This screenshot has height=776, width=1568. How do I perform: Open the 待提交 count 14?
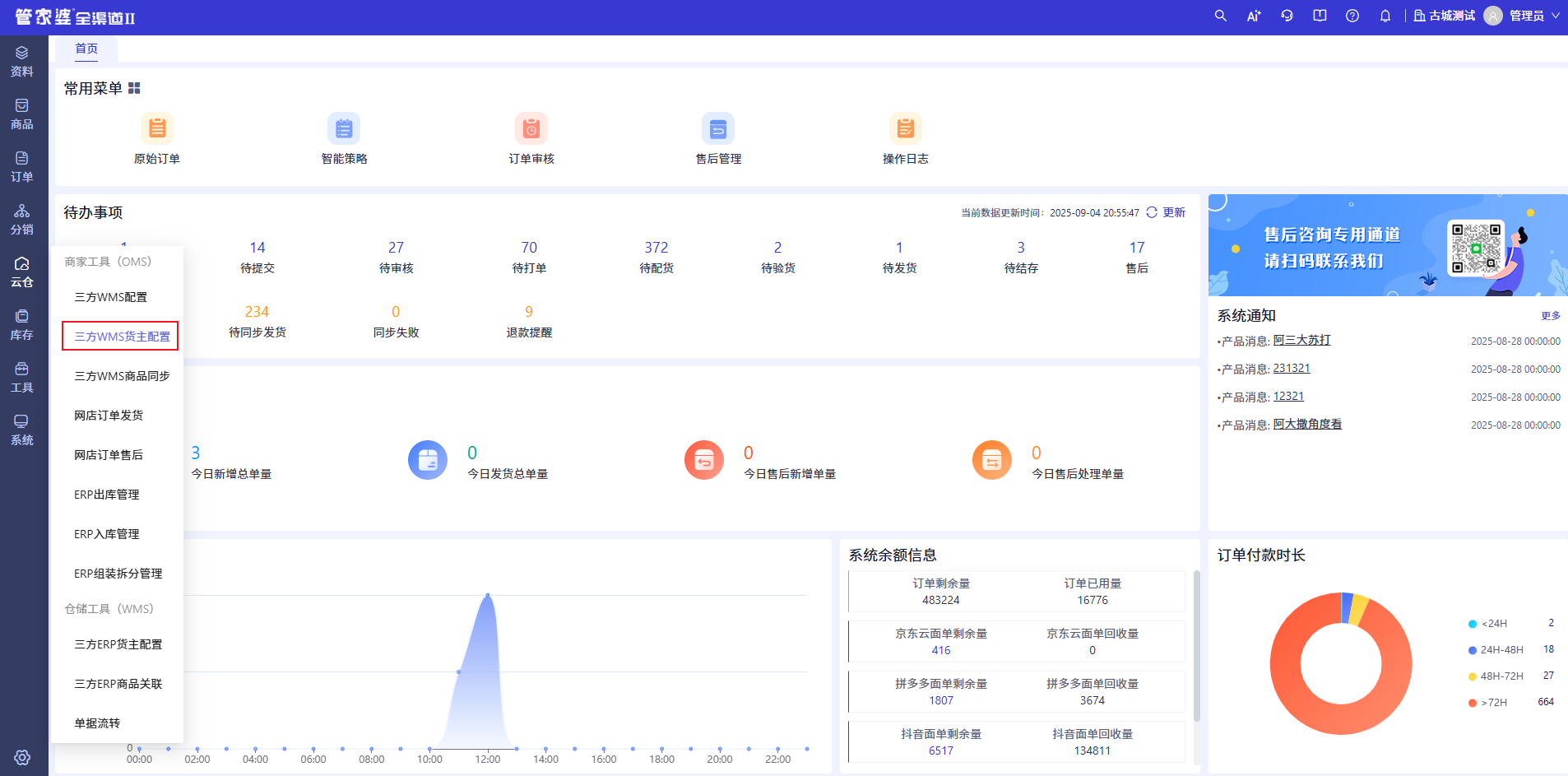[257, 248]
